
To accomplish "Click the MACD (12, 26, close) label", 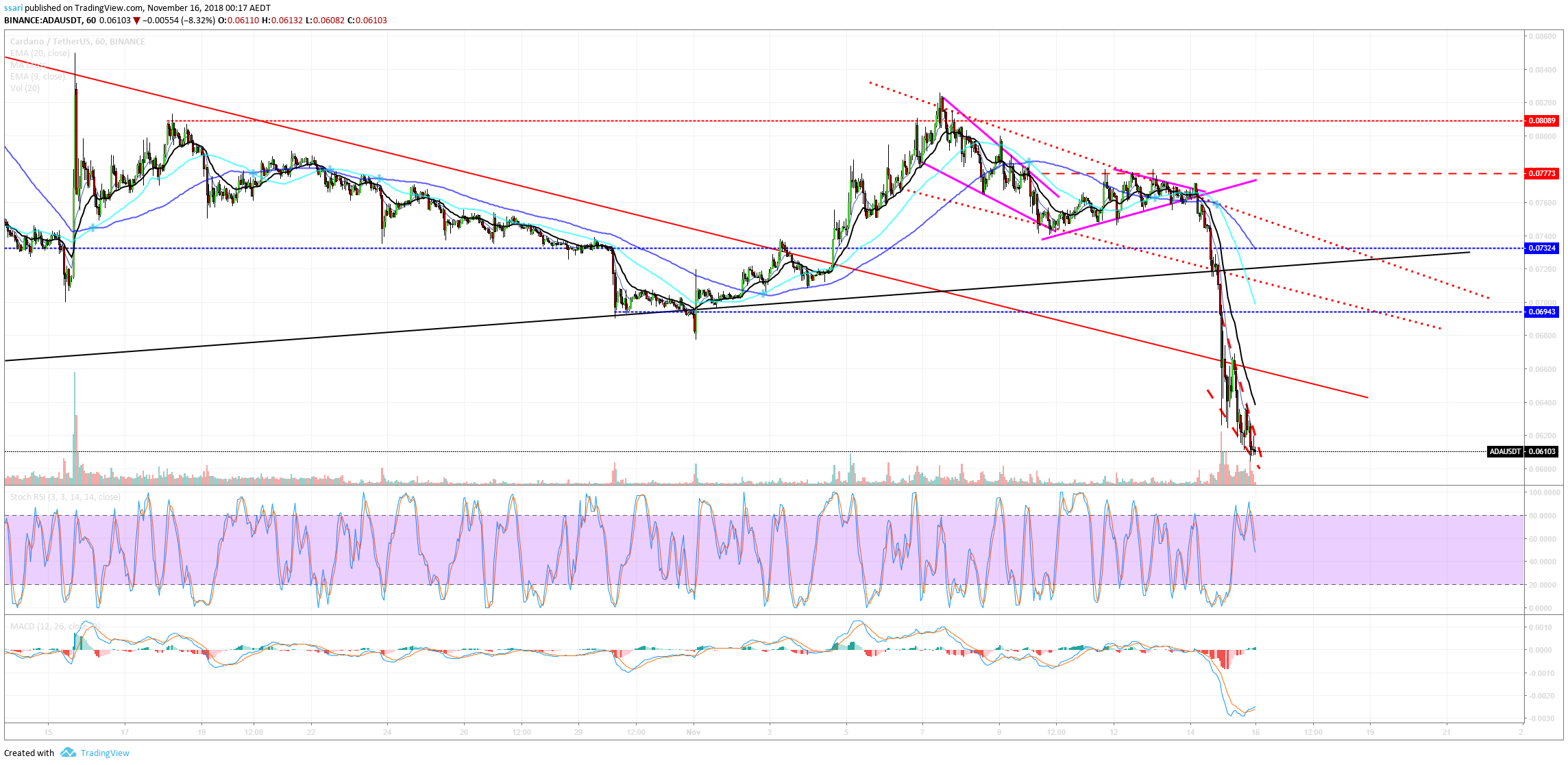I will click(x=54, y=626).
